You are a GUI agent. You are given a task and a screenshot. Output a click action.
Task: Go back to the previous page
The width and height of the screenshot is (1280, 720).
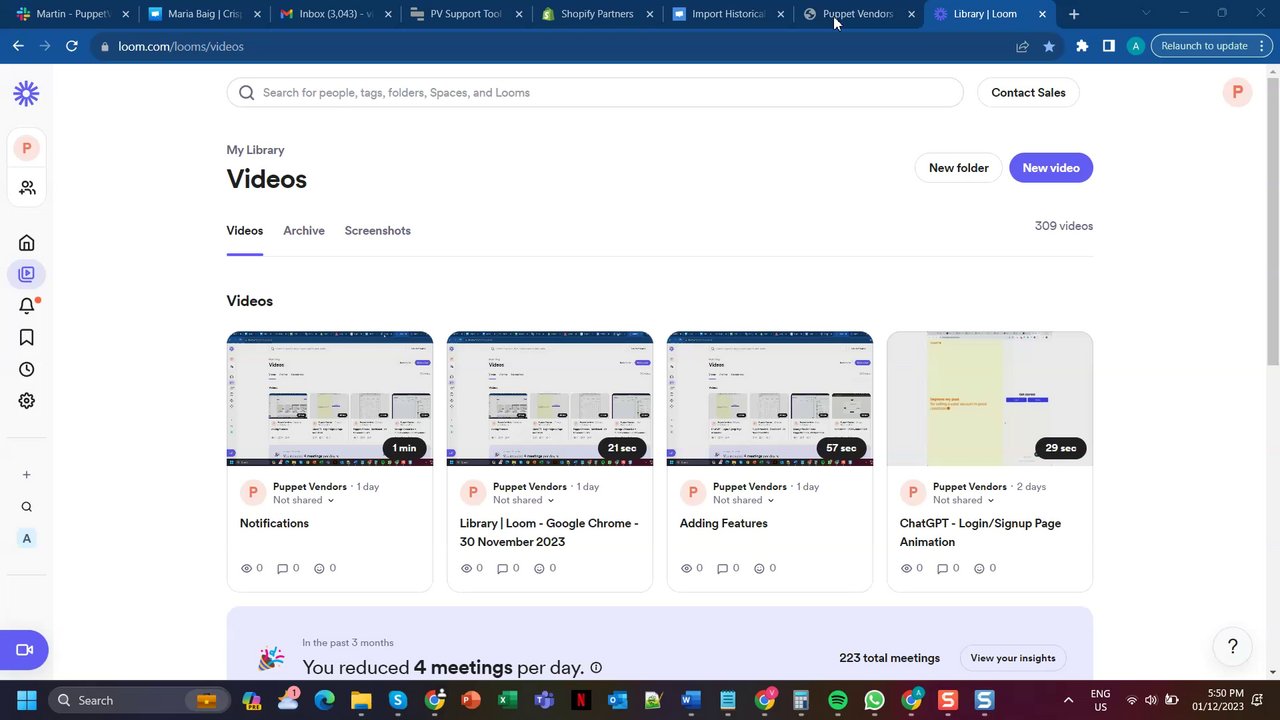tap(18, 46)
